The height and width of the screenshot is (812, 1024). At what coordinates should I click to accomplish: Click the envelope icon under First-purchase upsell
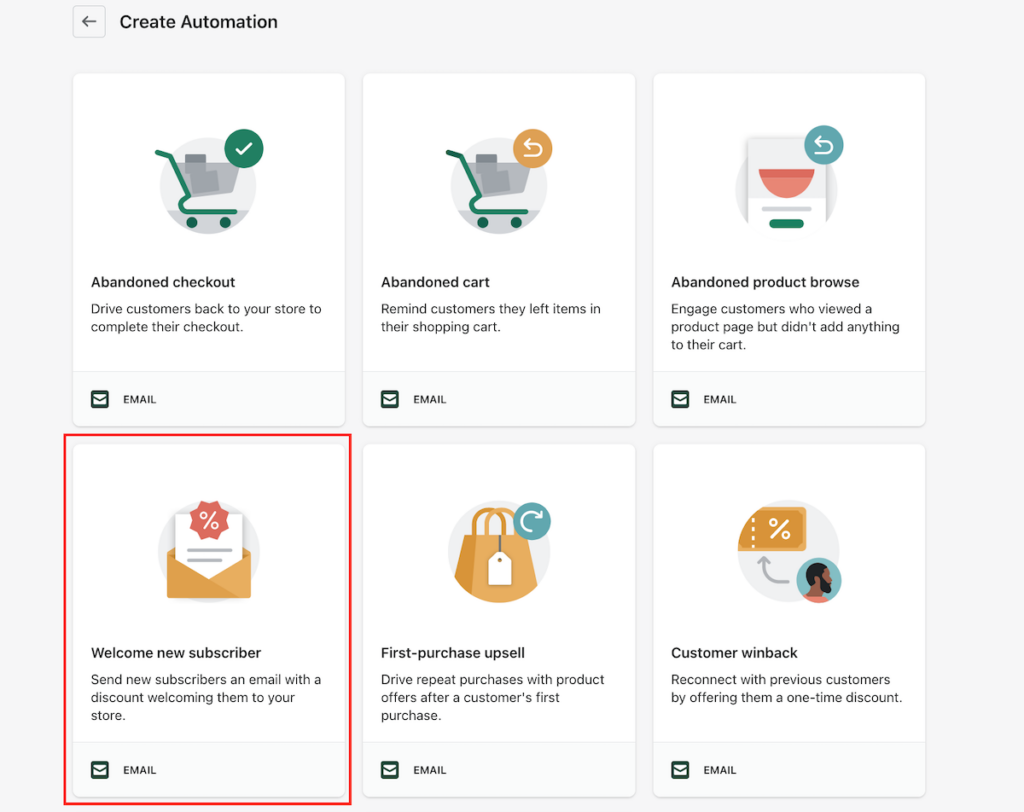390,770
